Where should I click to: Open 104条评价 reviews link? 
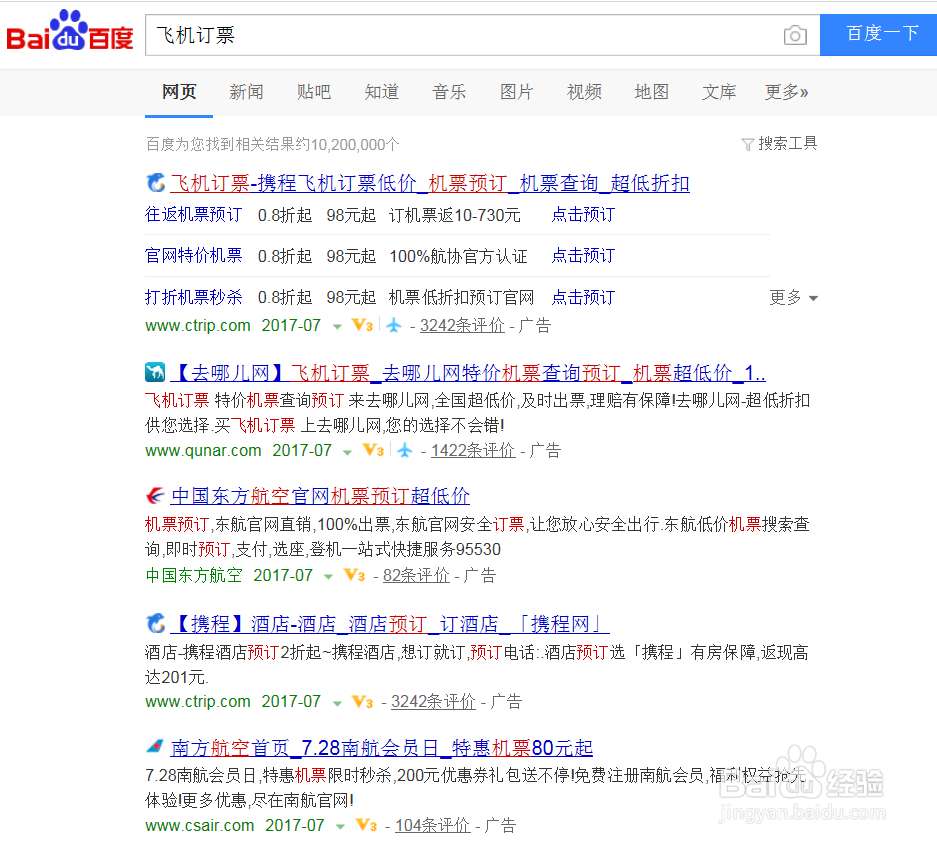pos(433,825)
